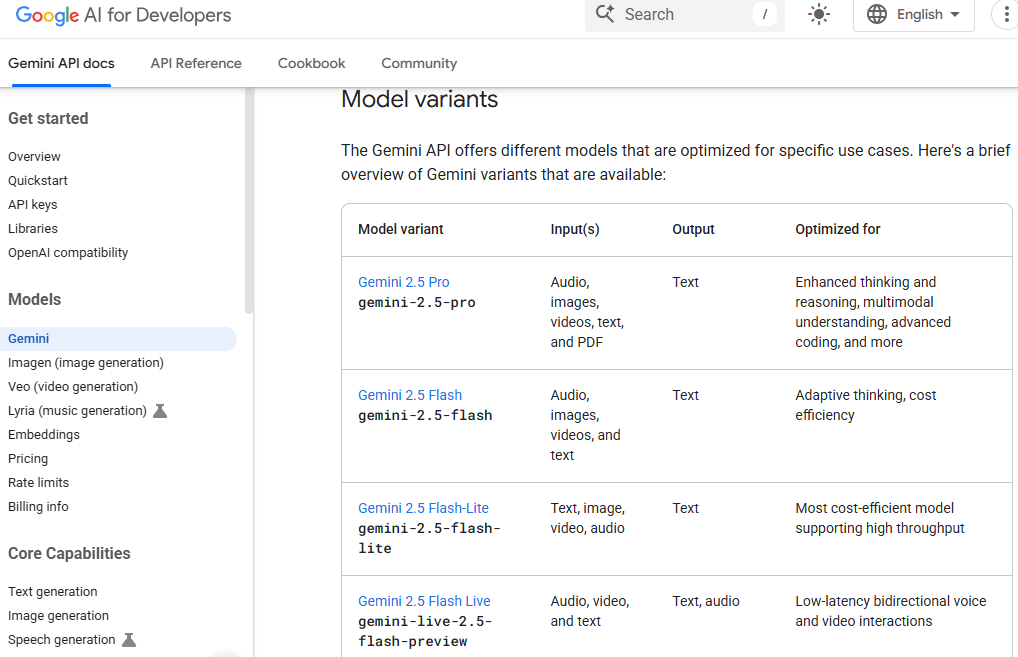Click the sidebar vertical scrollbar
Viewport: 1018px width, 657px height.
pos(249,201)
